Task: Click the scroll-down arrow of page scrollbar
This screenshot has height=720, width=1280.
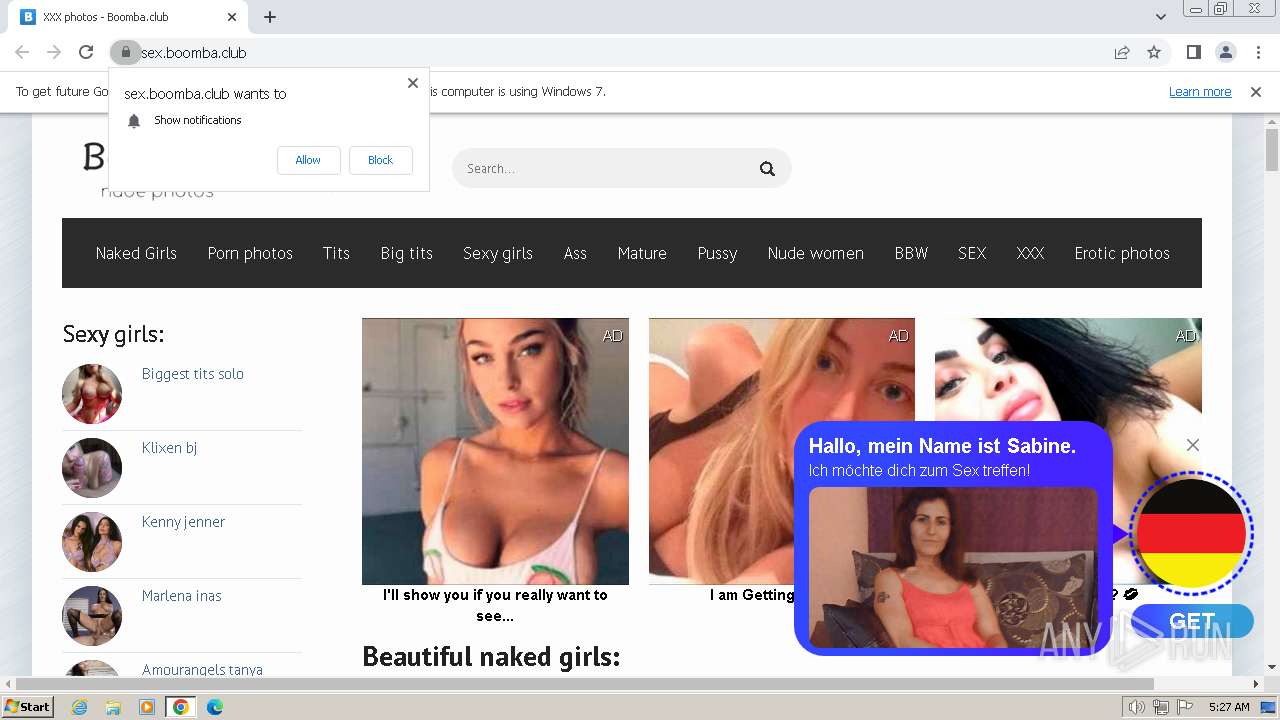Action: pyautogui.click(x=1272, y=667)
